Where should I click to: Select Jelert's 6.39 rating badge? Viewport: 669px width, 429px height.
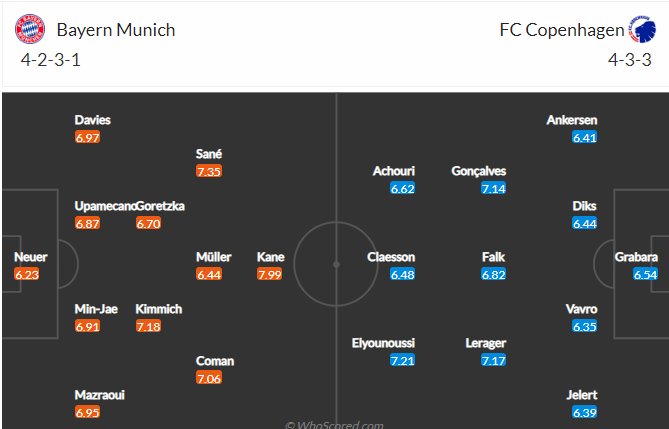coord(585,412)
